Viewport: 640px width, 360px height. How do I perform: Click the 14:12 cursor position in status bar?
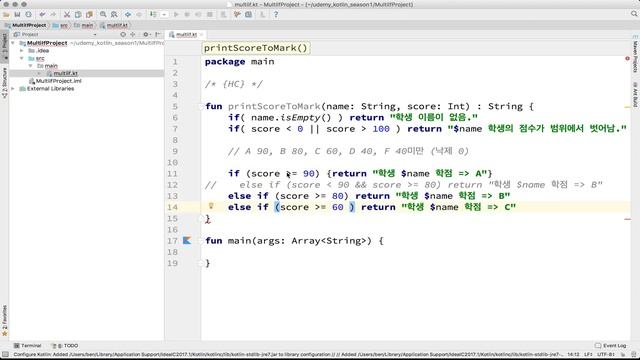573,354
